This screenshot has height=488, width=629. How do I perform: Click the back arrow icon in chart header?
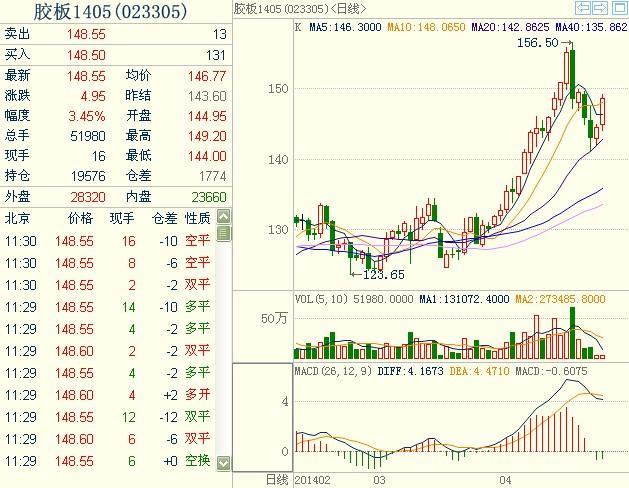(583, 9)
